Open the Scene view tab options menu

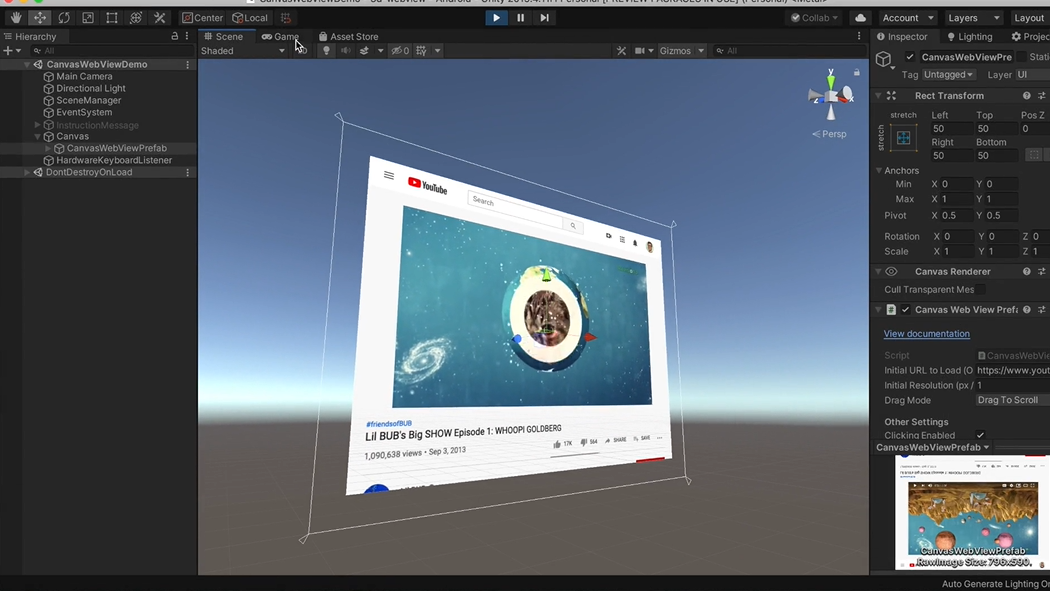pos(859,36)
